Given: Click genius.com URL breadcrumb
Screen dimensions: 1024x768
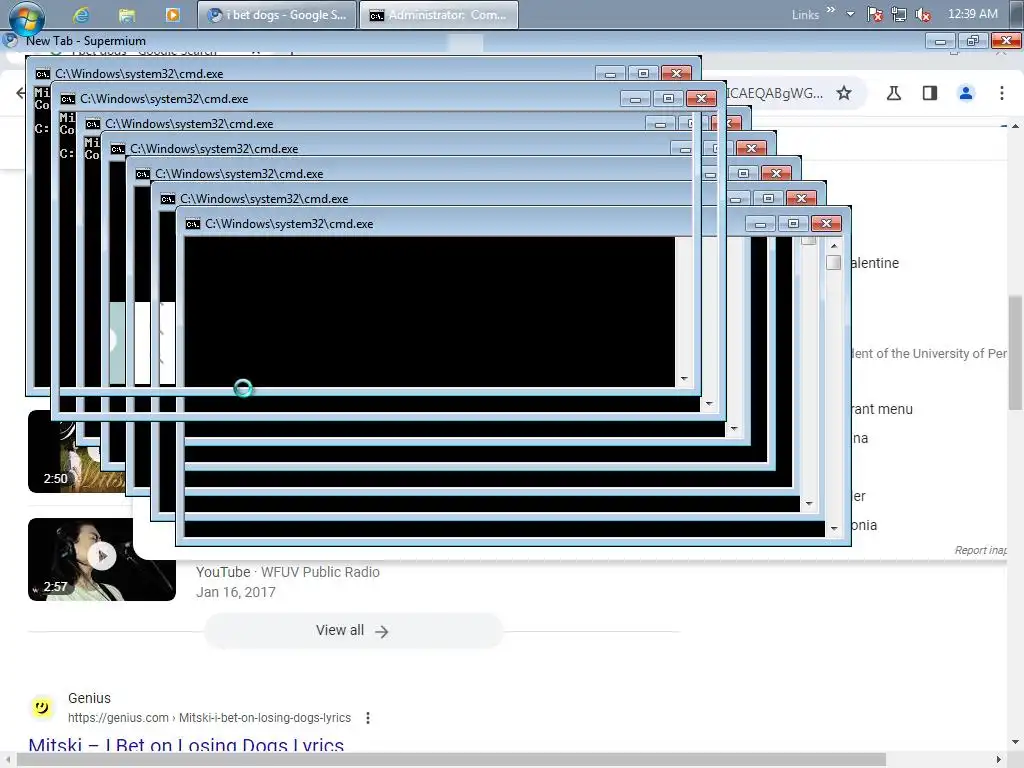Looking at the screenshot, I should click(209, 718).
